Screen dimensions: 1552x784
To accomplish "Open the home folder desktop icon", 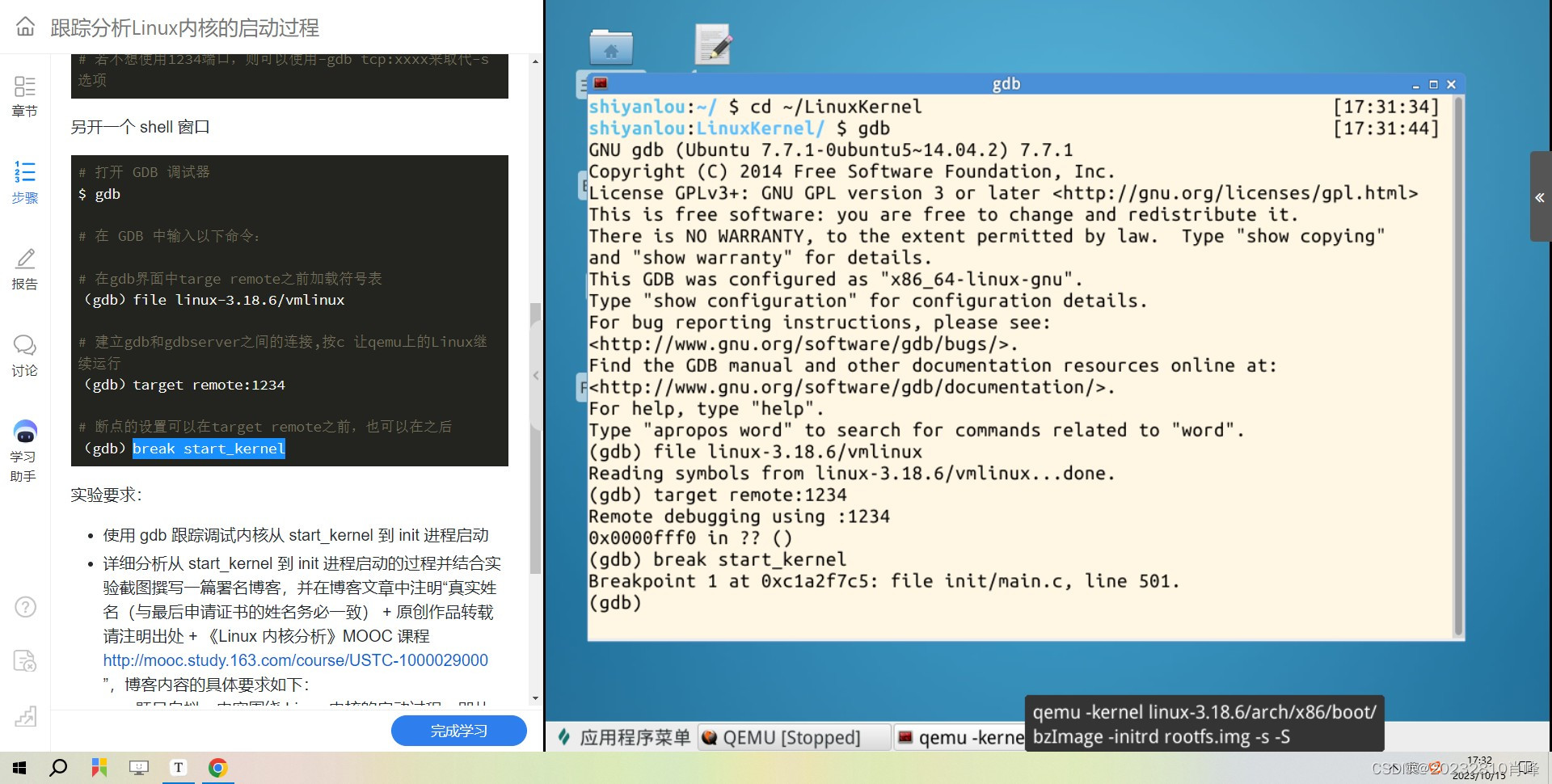I will [x=612, y=46].
